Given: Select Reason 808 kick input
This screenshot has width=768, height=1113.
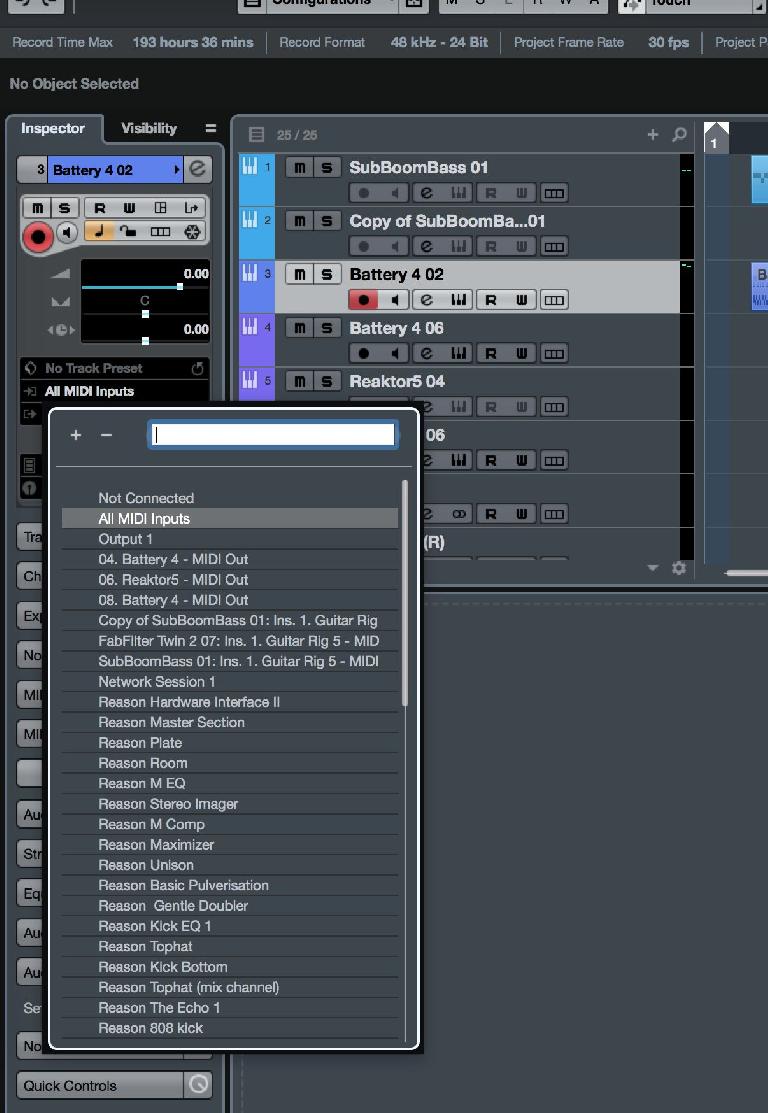Looking at the screenshot, I should coord(230,1028).
